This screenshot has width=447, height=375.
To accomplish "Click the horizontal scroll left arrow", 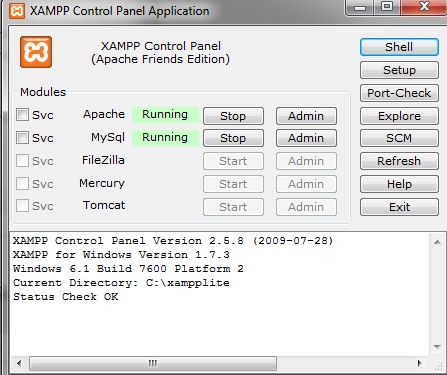I will click(x=19, y=363).
